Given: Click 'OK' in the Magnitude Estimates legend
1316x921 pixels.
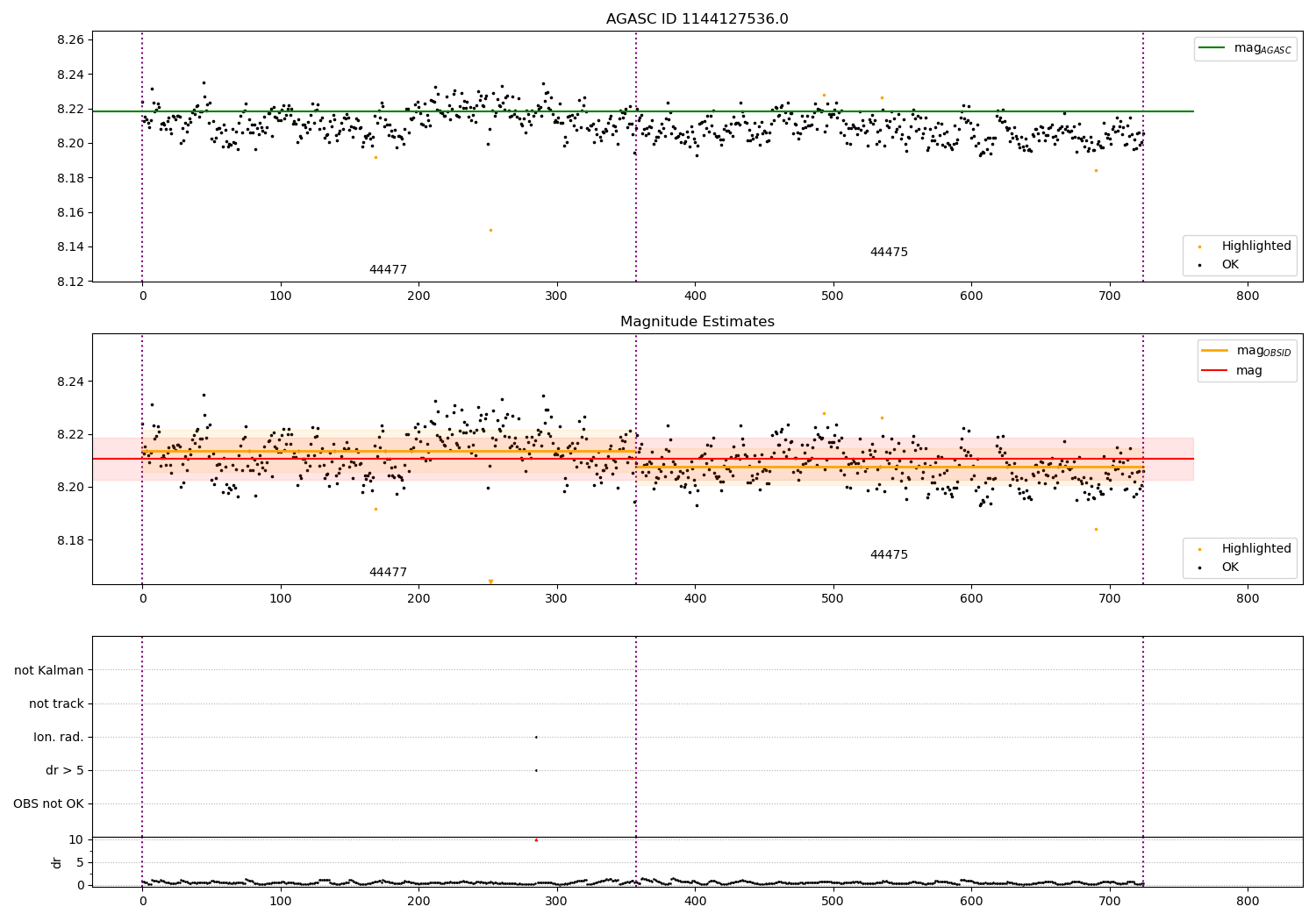Looking at the screenshot, I should [1230, 567].
